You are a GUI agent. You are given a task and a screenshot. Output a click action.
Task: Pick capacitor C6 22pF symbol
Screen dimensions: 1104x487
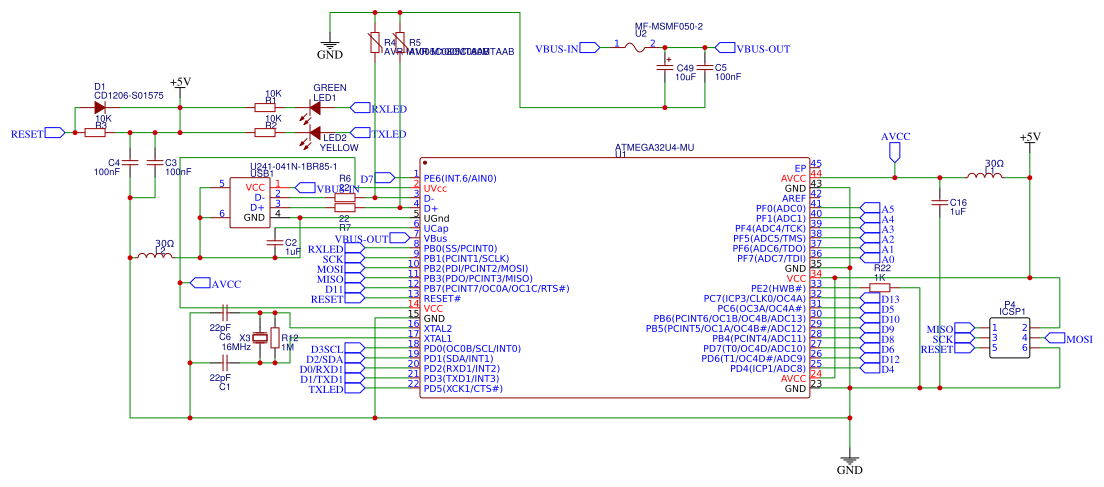[x=225, y=311]
